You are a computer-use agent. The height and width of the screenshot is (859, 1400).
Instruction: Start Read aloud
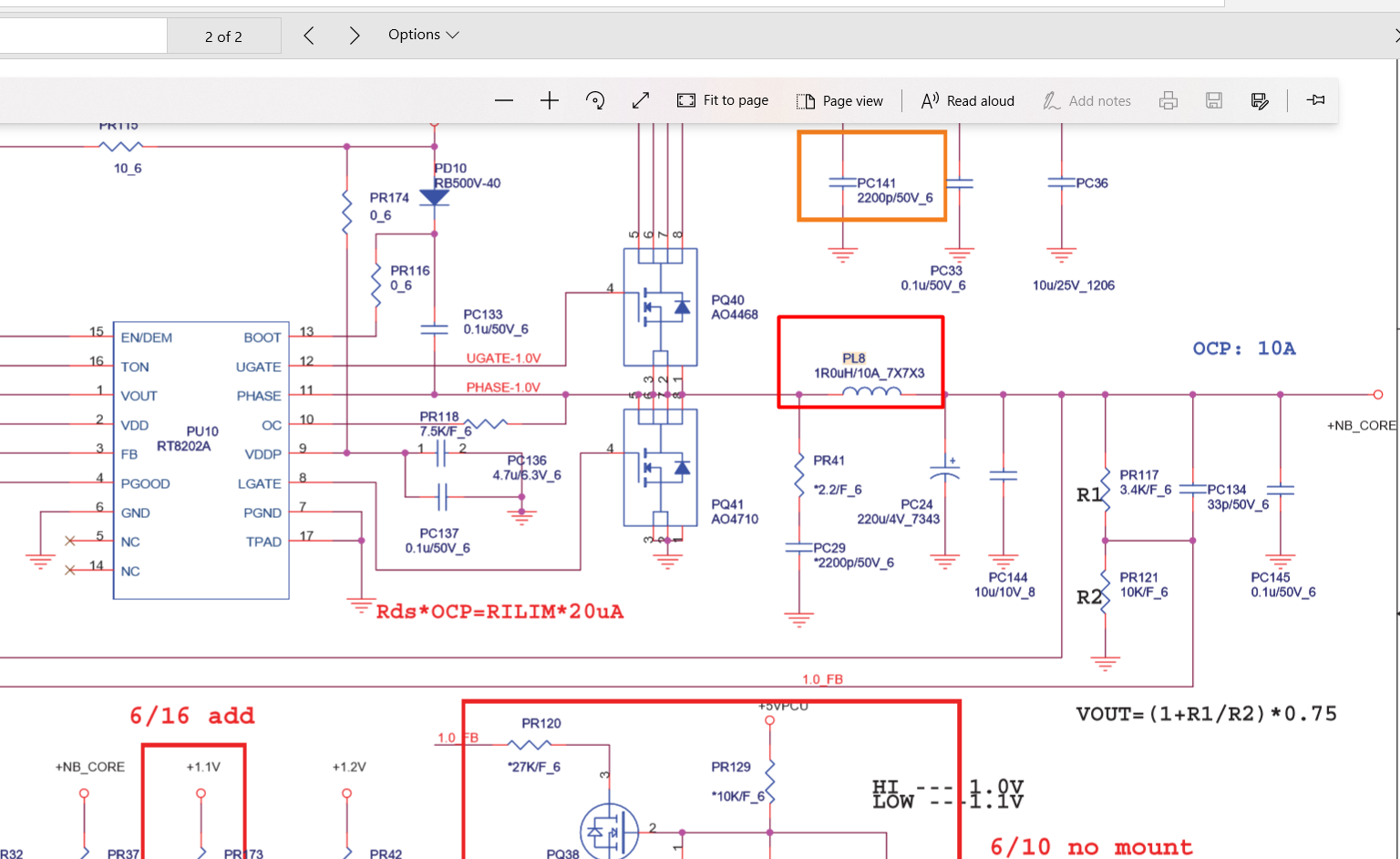pyautogui.click(x=967, y=100)
